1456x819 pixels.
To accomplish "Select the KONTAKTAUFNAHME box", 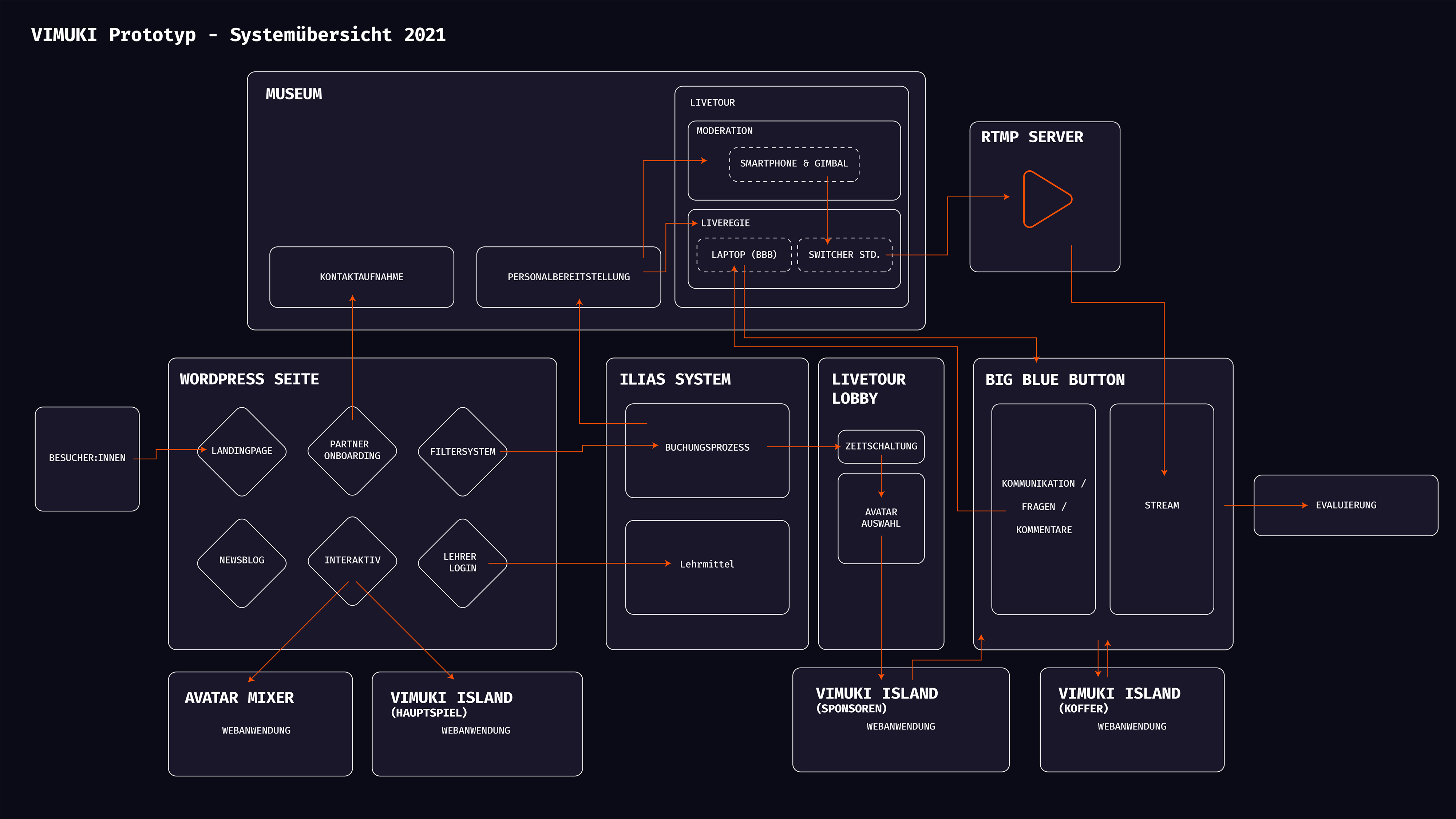I will (x=362, y=277).
